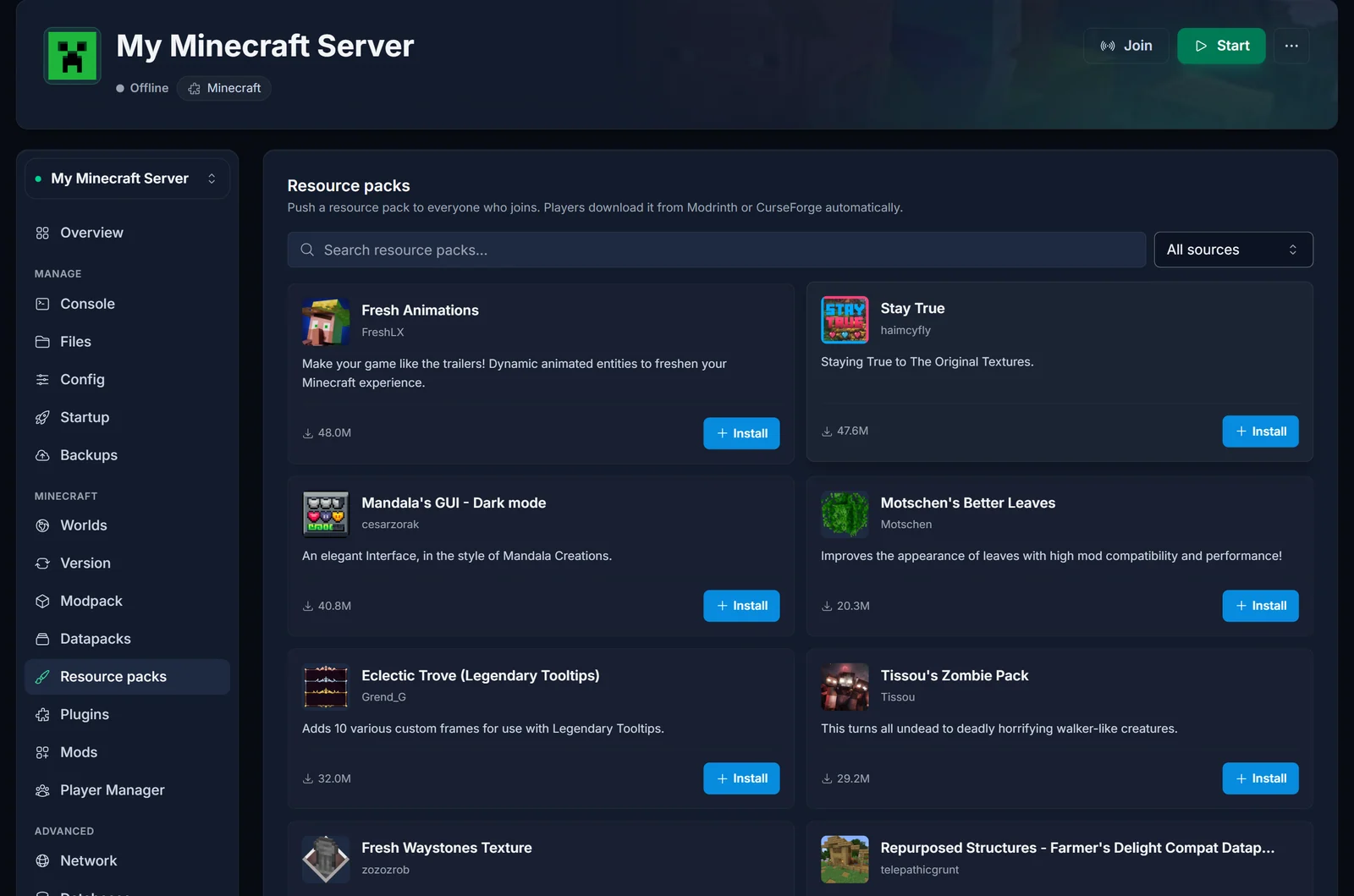This screenshot has width=1354, height=896.
Task: Install Eclectic Trove (Legendary Tooltips)
Action: coord(741,778)
